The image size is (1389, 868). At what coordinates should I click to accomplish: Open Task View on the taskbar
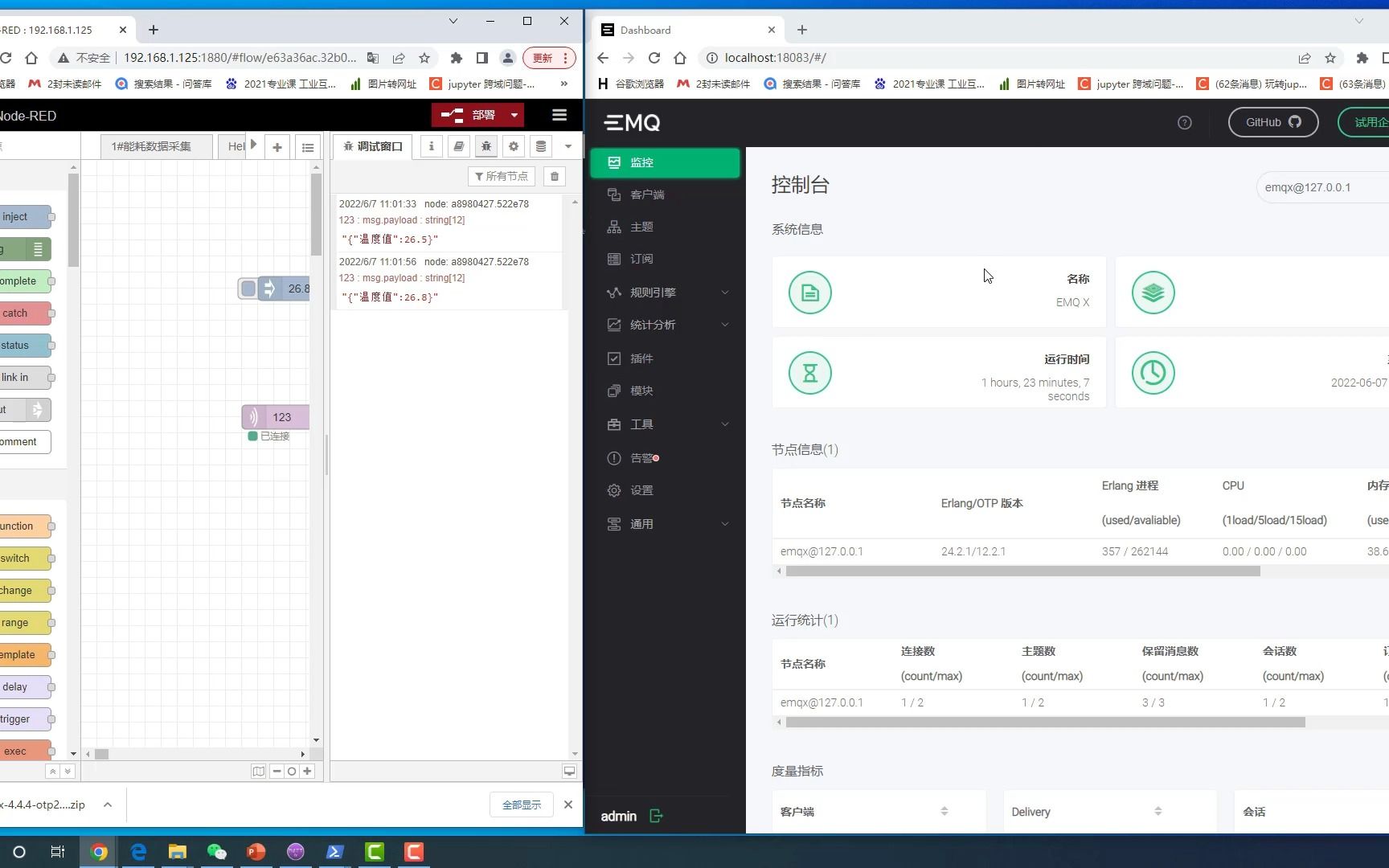[x=58, y=852]
